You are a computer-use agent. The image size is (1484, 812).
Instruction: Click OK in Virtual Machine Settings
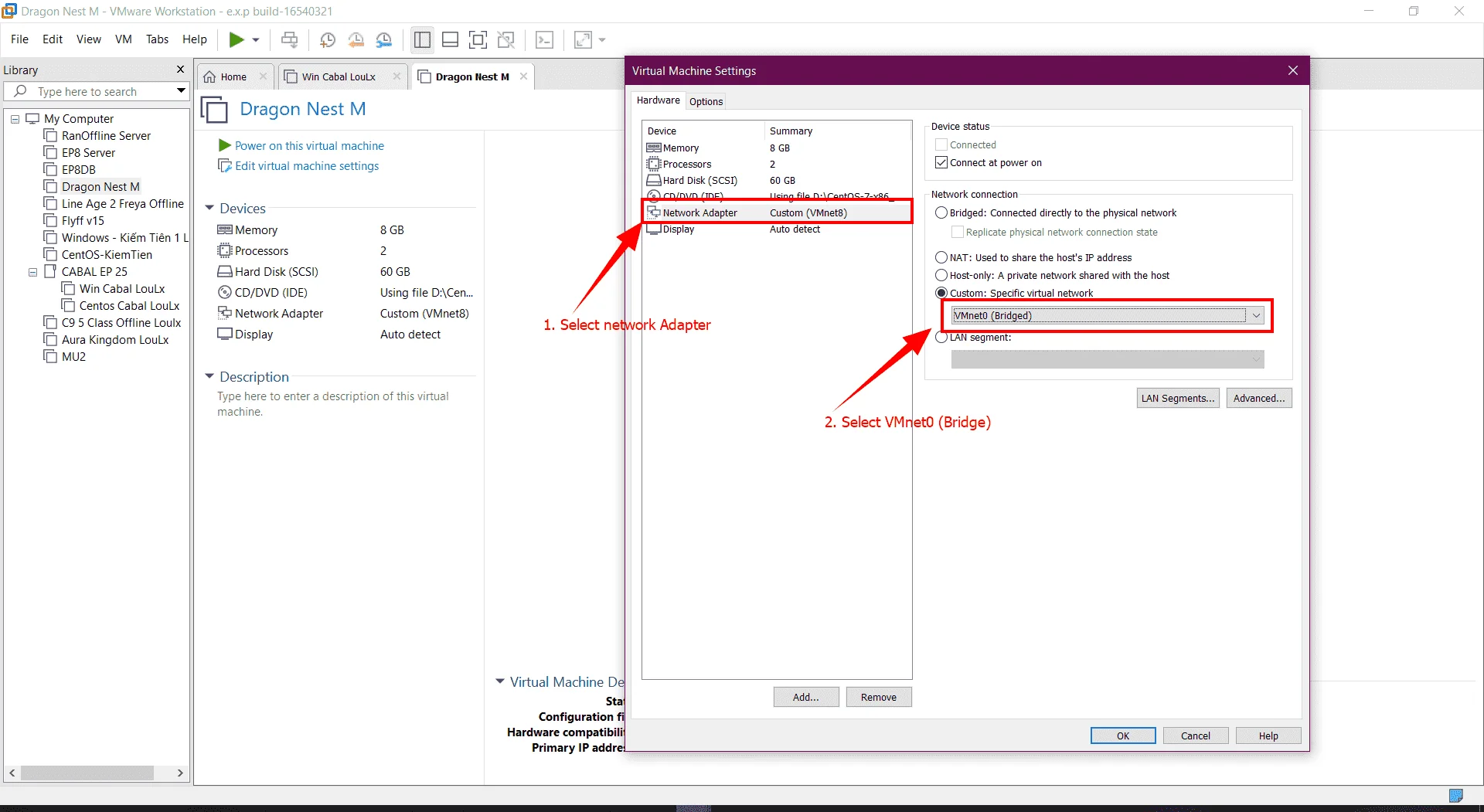1123,736
